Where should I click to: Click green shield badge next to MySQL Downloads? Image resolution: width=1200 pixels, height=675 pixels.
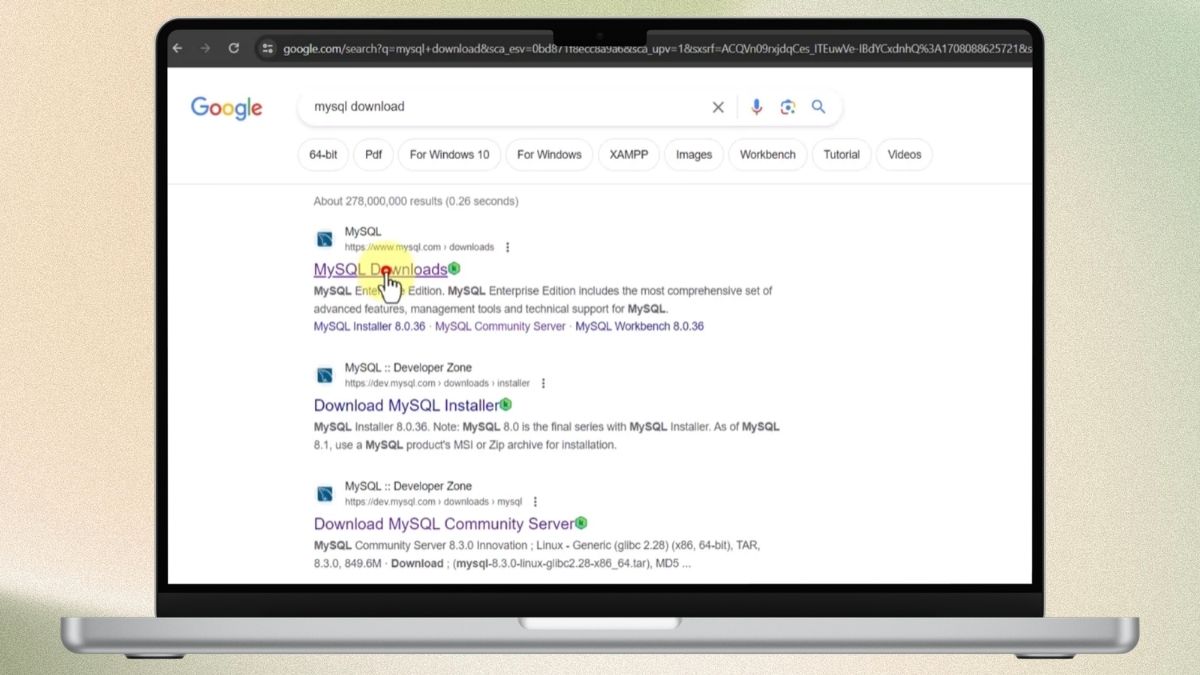(x=454, y=269)
